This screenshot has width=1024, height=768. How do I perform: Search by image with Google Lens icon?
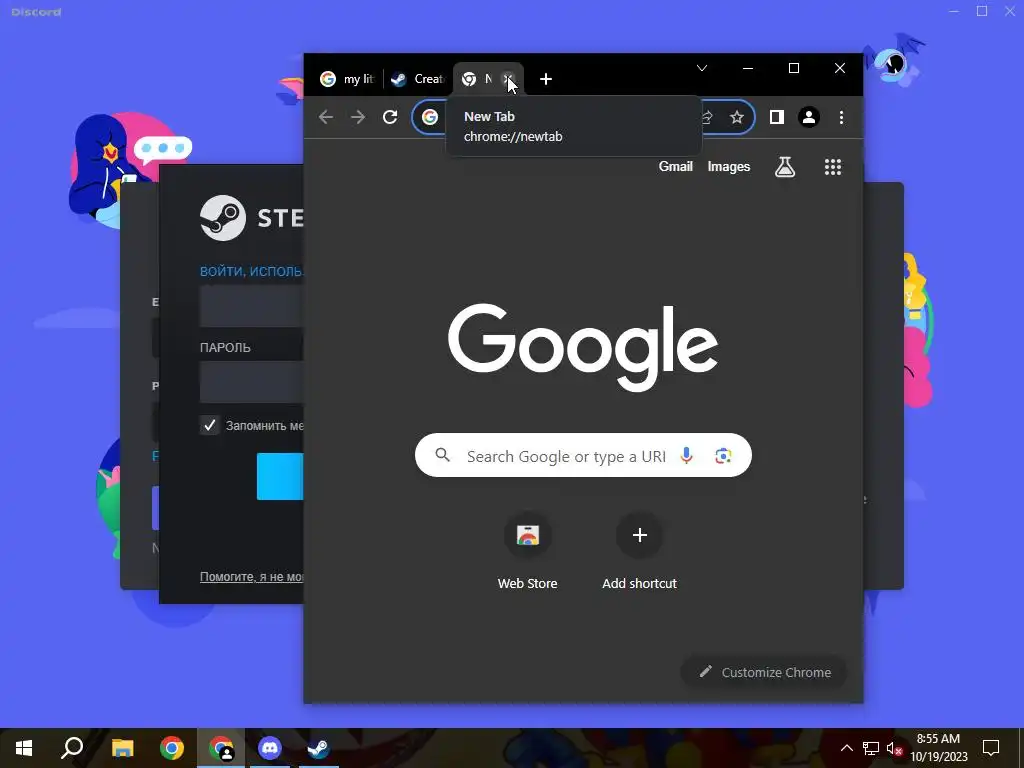tap(722, 455)
